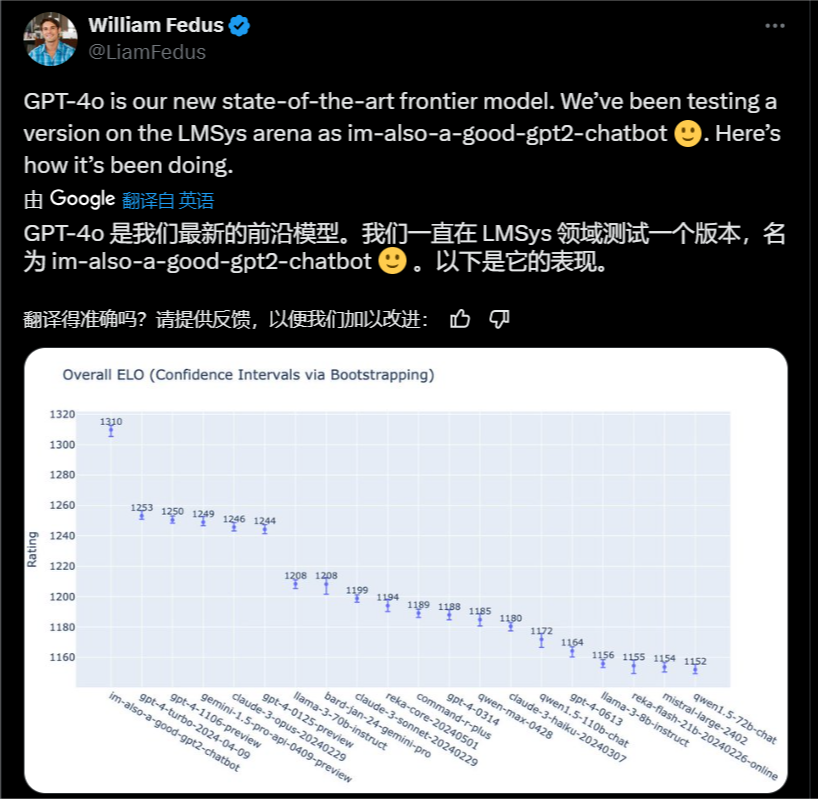Click the "翻译自 英语" translation link
This screenshot has width=819, height=799.
tap(167, 200)
